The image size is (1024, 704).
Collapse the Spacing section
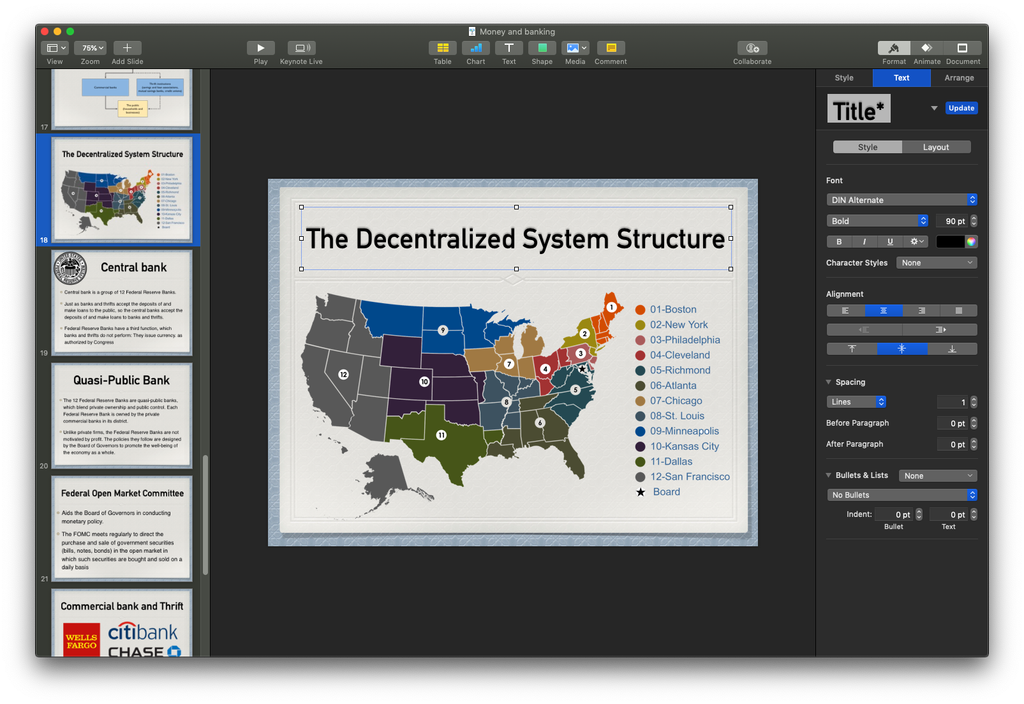coord(829,382)
